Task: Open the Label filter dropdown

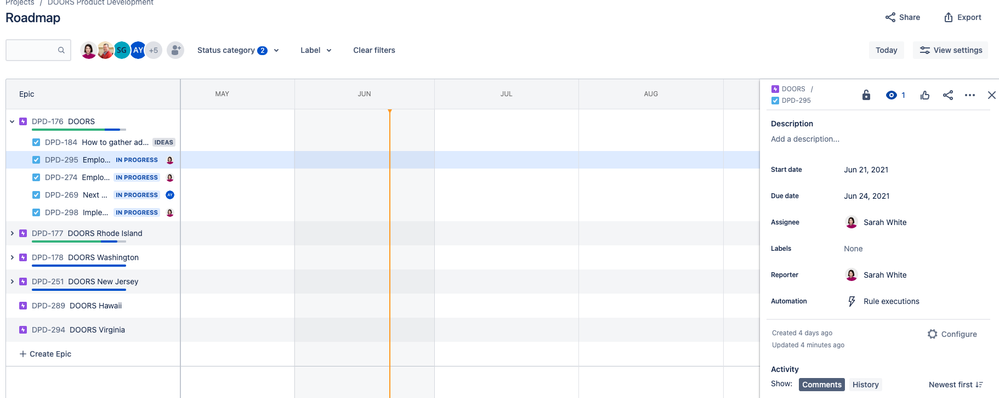Action: [x=316, y=50]
